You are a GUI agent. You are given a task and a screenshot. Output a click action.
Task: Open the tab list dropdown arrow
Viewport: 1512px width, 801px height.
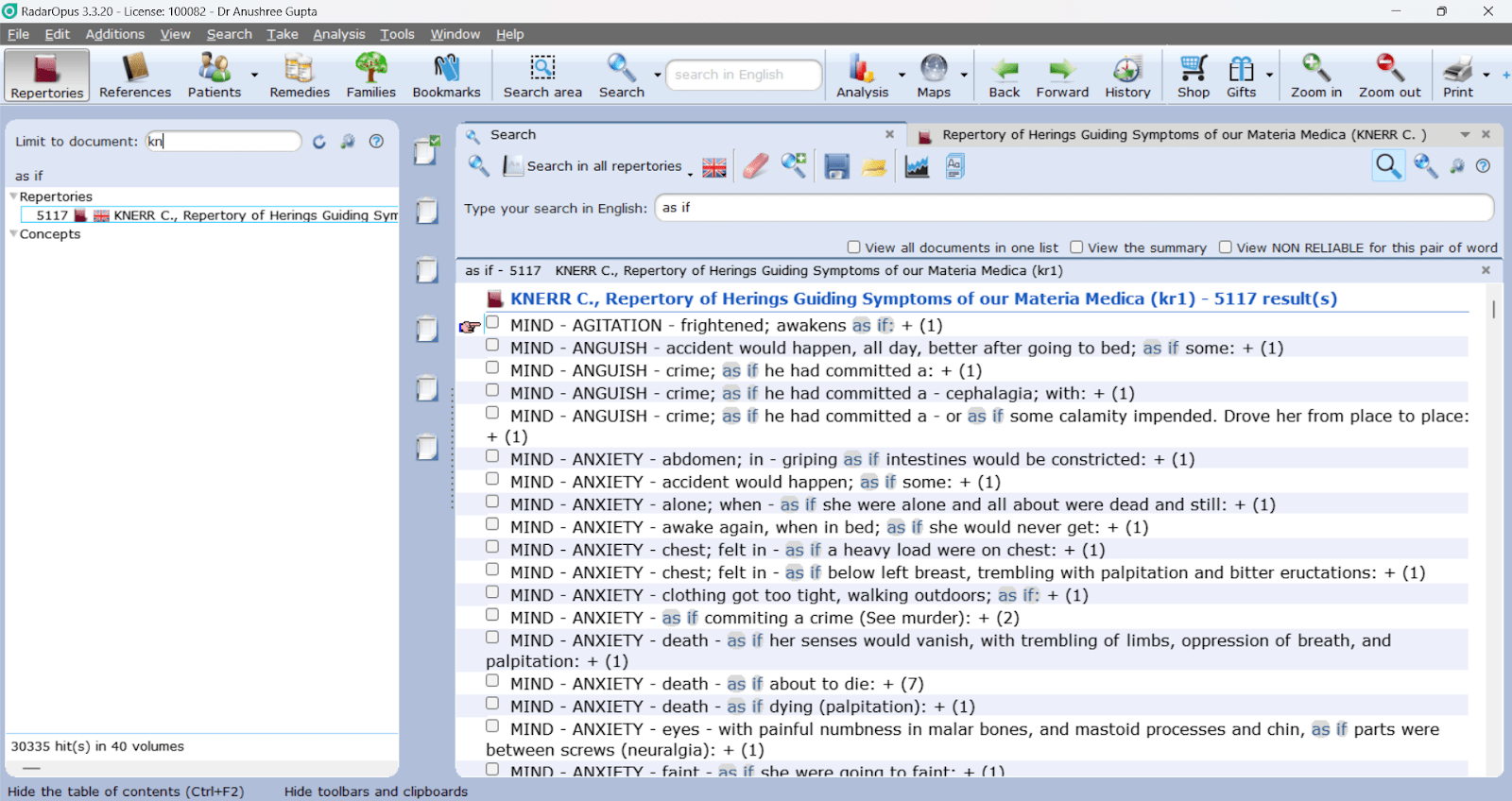pos(1465,135)
